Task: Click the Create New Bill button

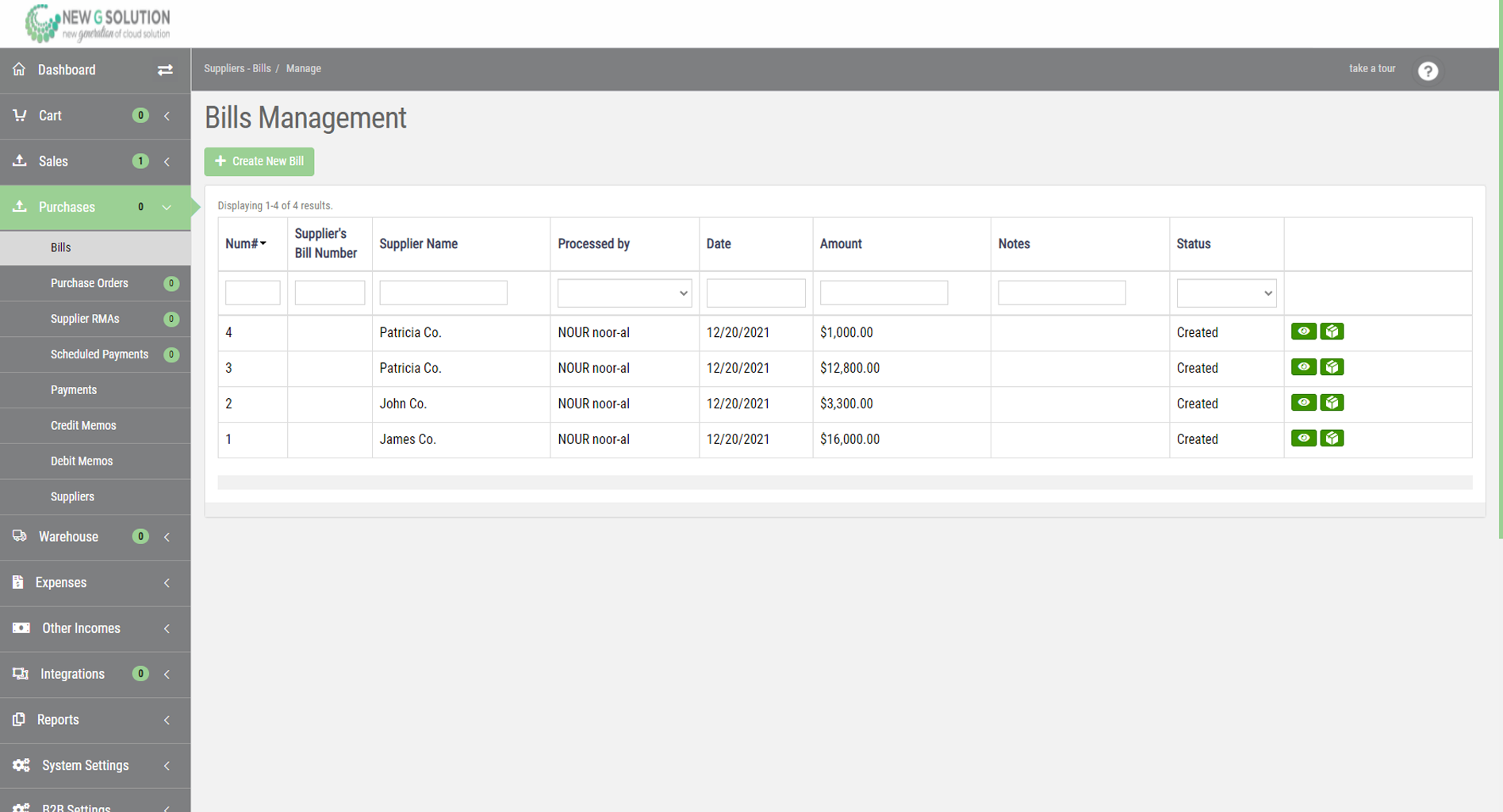Action: pyautogui.click(x=259, y=161)
